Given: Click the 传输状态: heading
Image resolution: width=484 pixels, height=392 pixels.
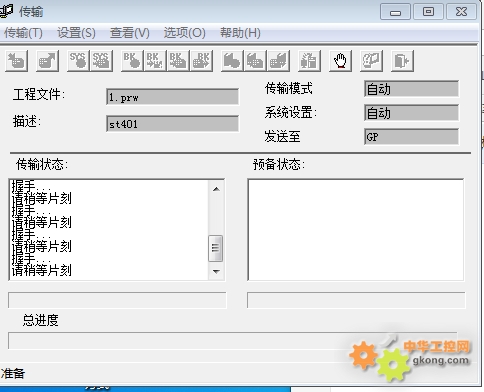Looking at the screenshot, I should [x=42, y=164].
